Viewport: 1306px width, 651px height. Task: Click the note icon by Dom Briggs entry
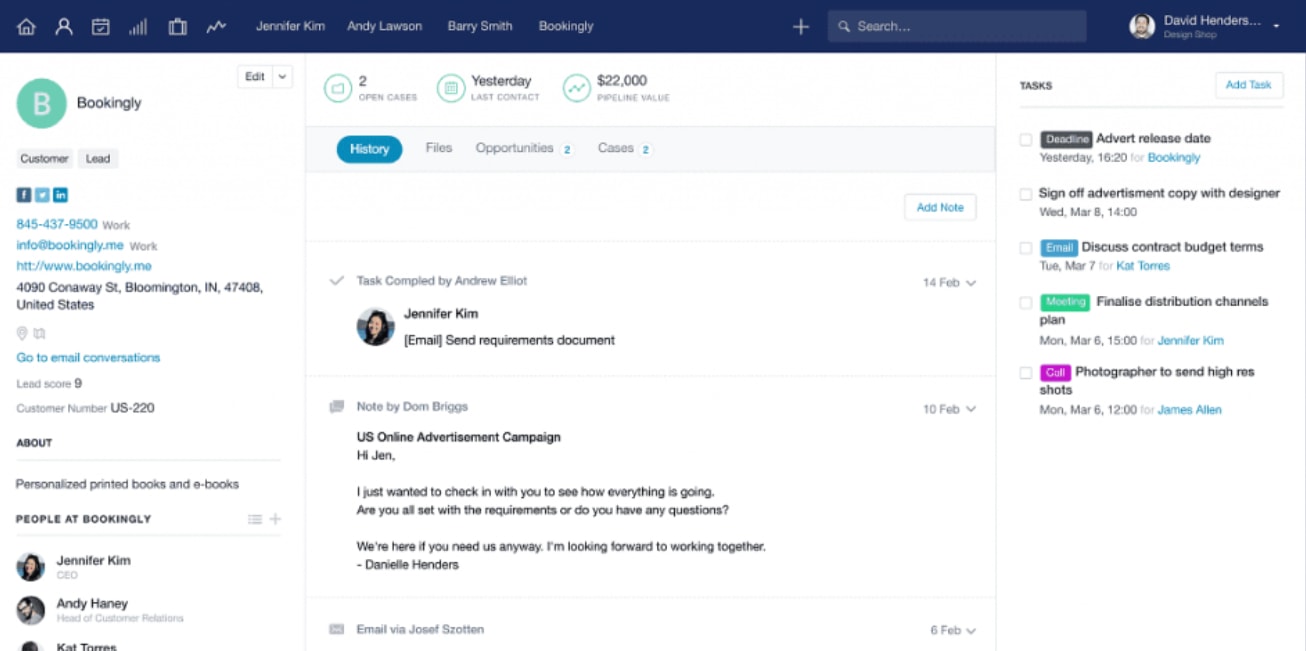click(337, 407)
